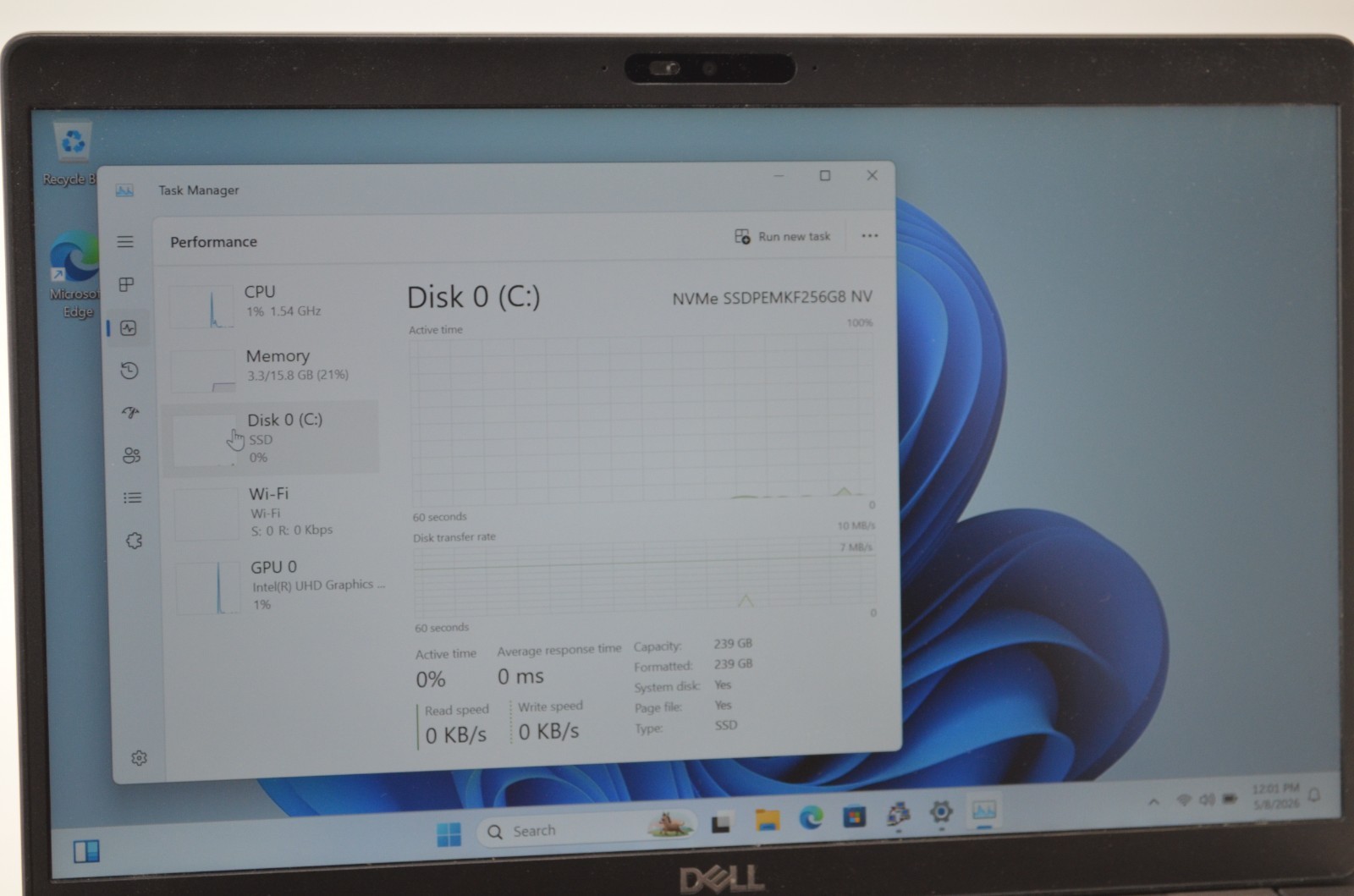
Task: Open the Task Manager hamburger navigation menu
Action: tap(125, 242)
